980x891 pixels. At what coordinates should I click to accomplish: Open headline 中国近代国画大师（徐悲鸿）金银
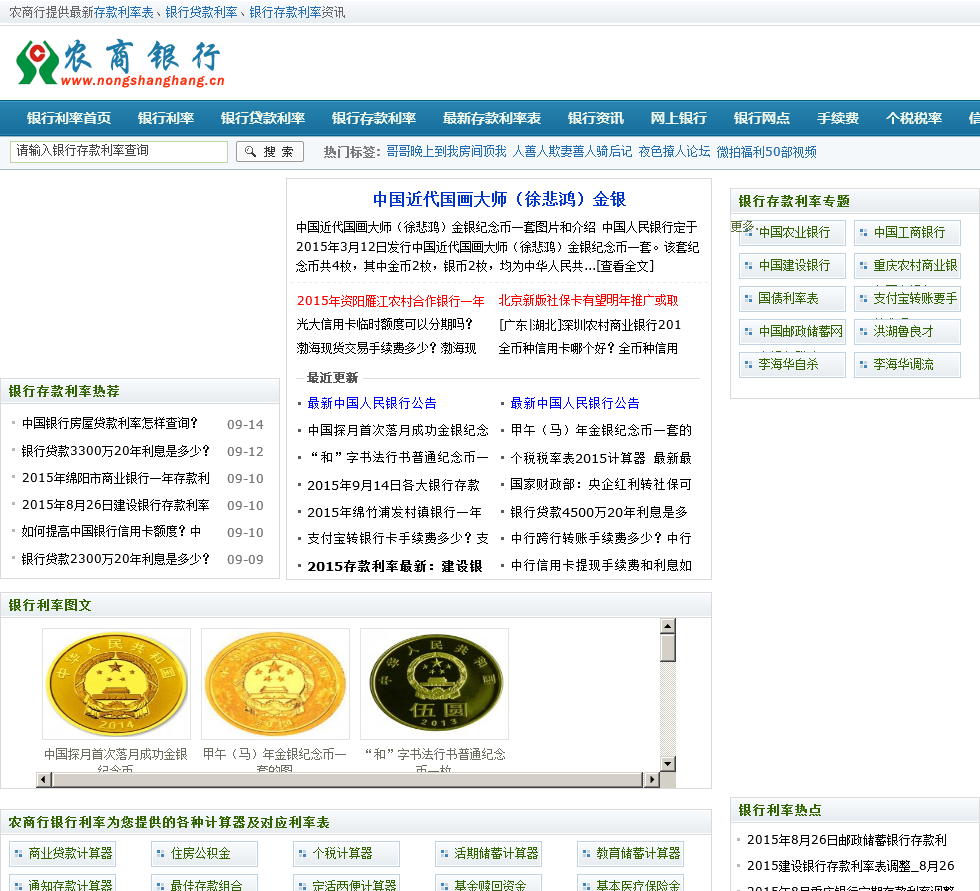[499, 199]
